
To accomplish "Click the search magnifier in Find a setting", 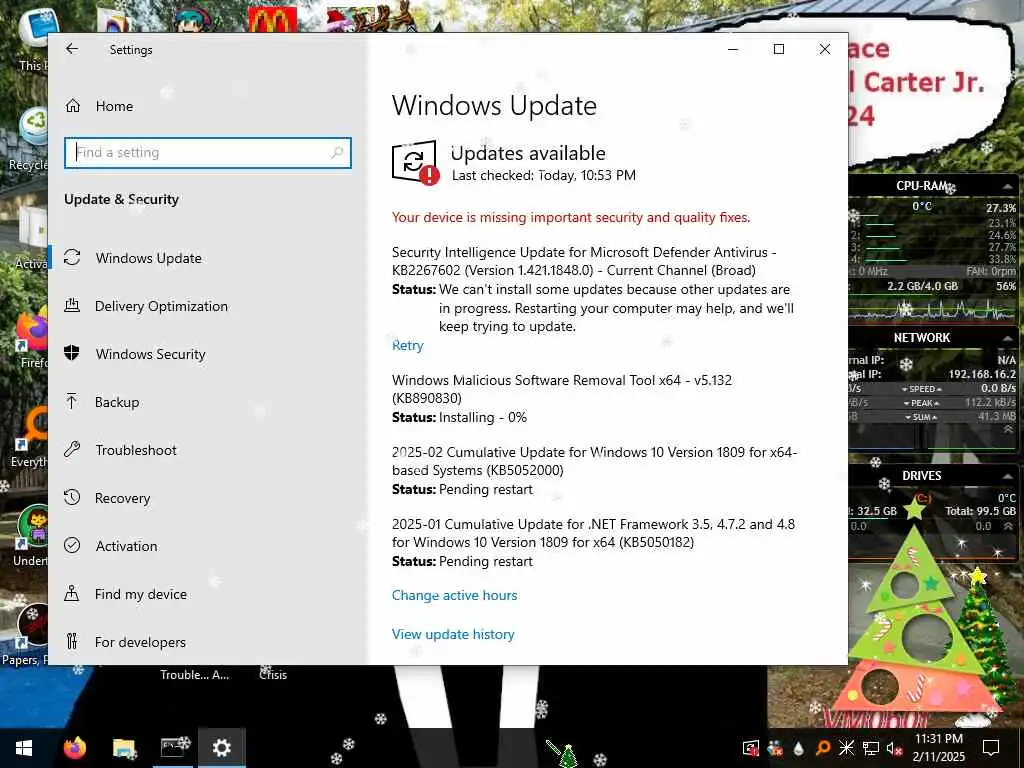I will (x=337, y=153).
